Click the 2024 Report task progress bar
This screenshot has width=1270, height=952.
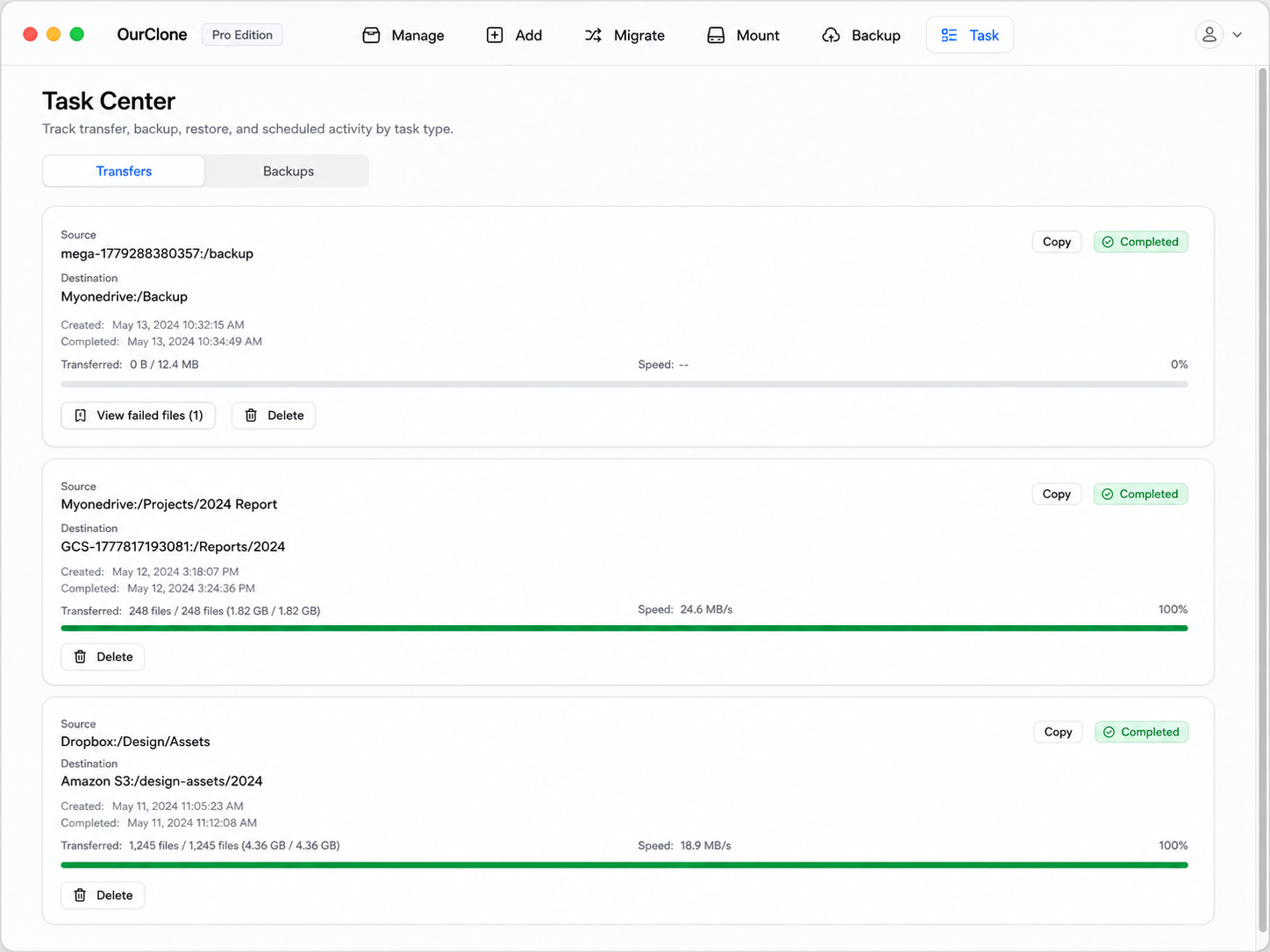coord(624,629)
